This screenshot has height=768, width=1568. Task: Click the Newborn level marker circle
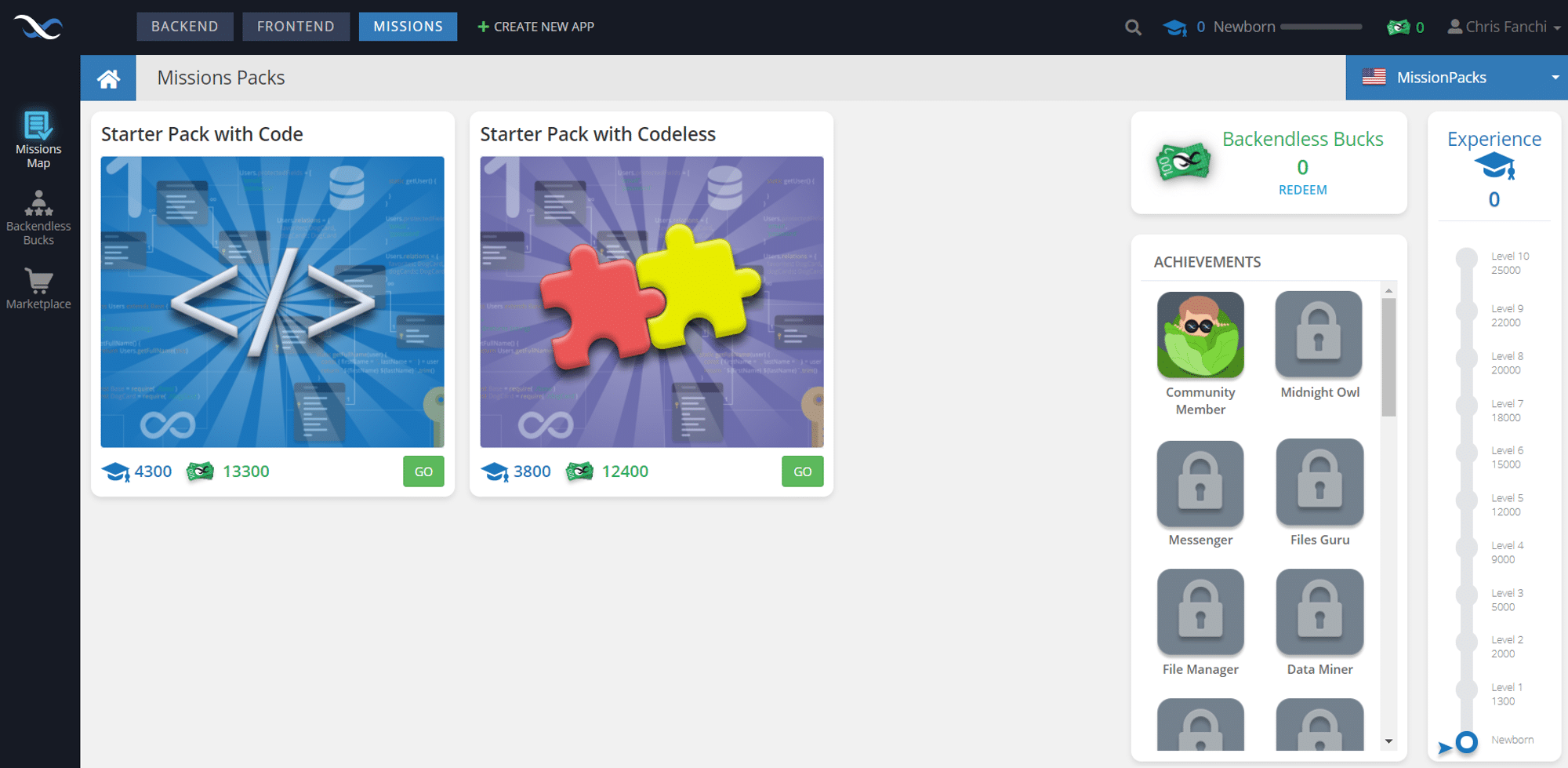(1467, 741)
